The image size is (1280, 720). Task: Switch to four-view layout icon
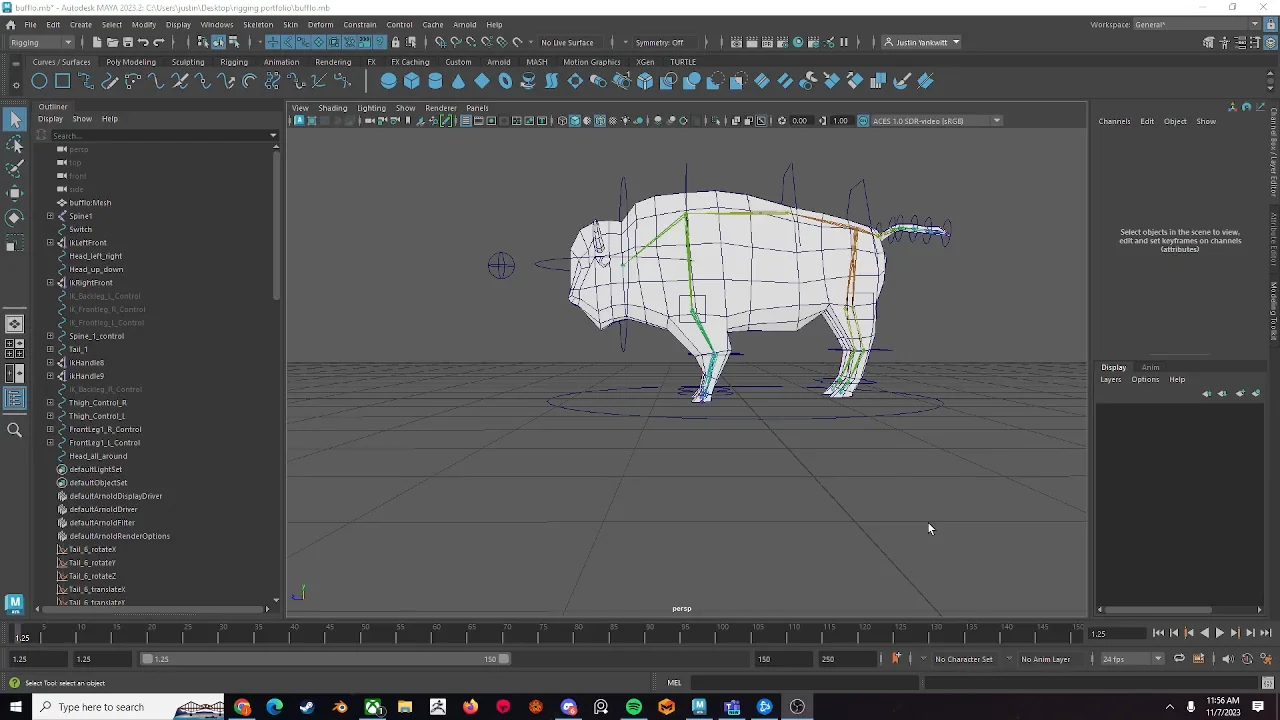click(x=14, y=348)
